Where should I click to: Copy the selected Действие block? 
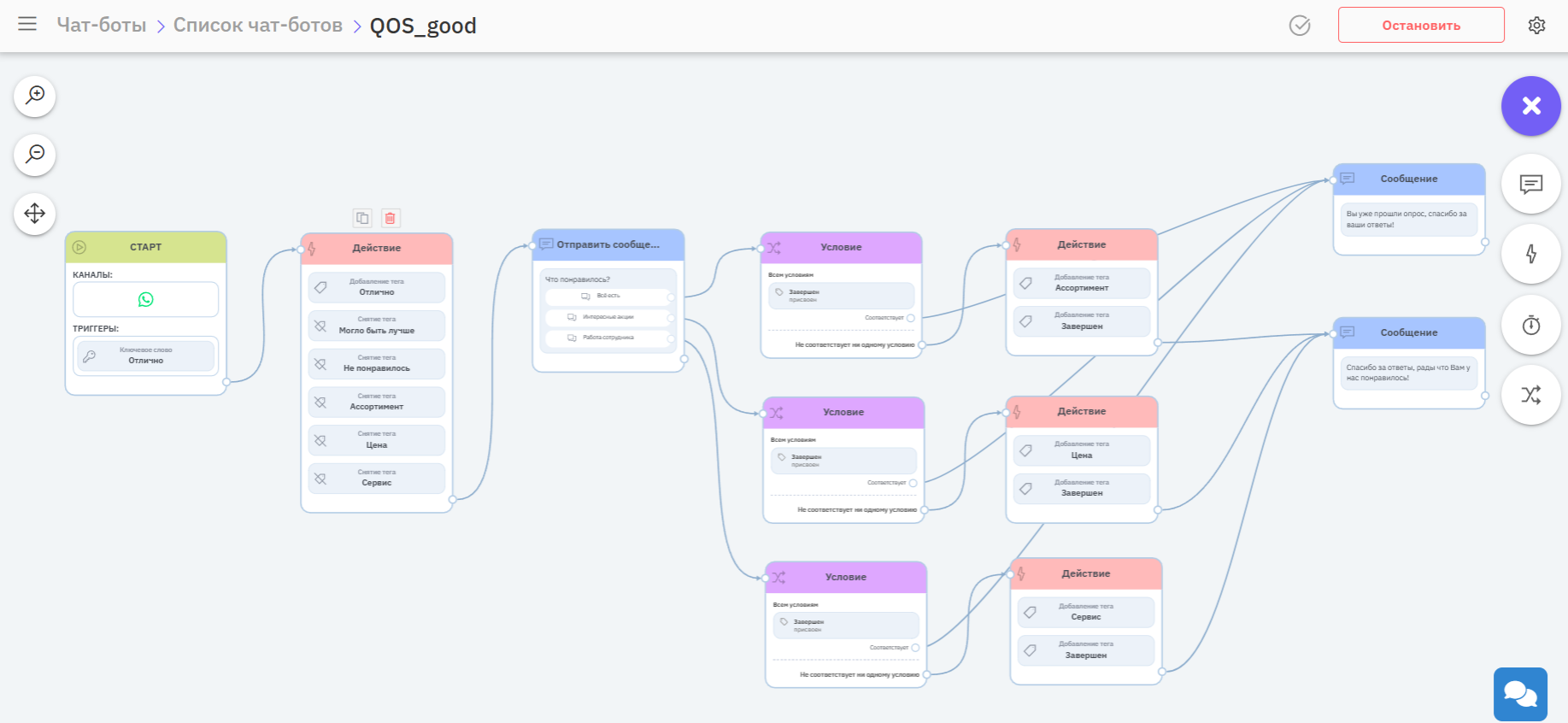pos(362,218)
